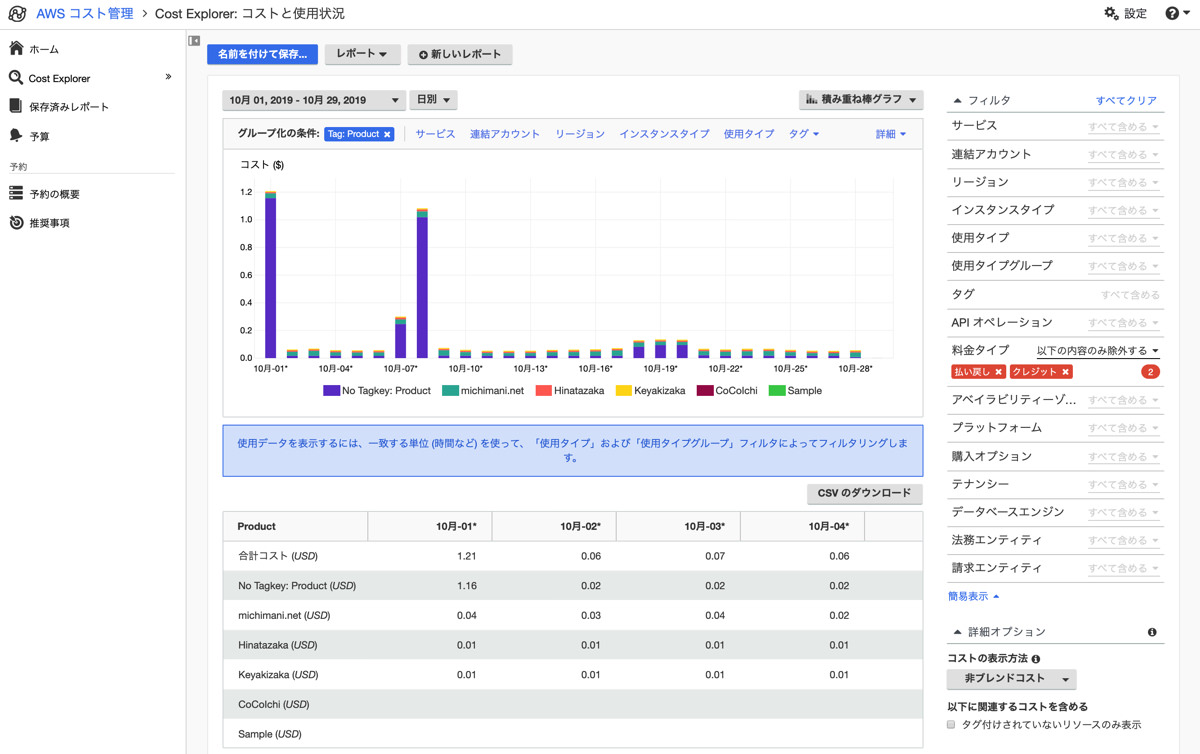Click the info icon beside 詳細オプション

[x=1151, y=631]
